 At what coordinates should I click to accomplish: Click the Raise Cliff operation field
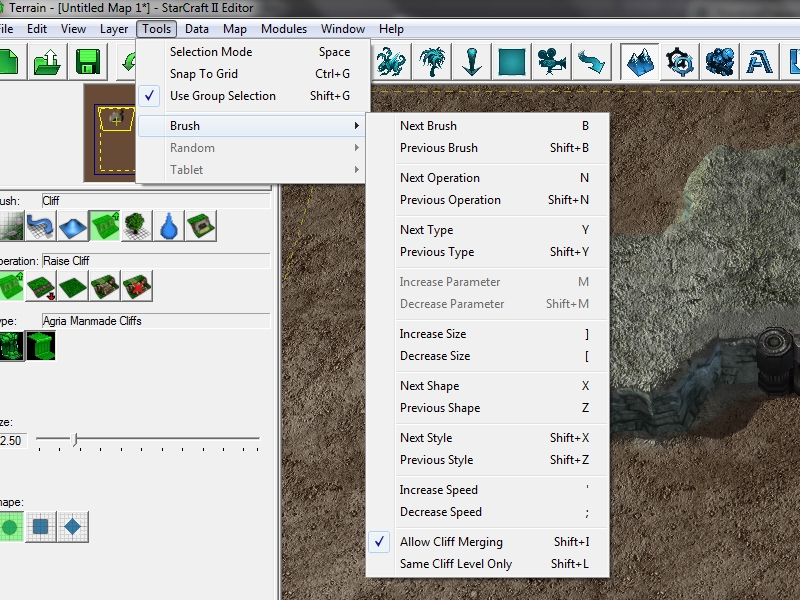point(156,261)
